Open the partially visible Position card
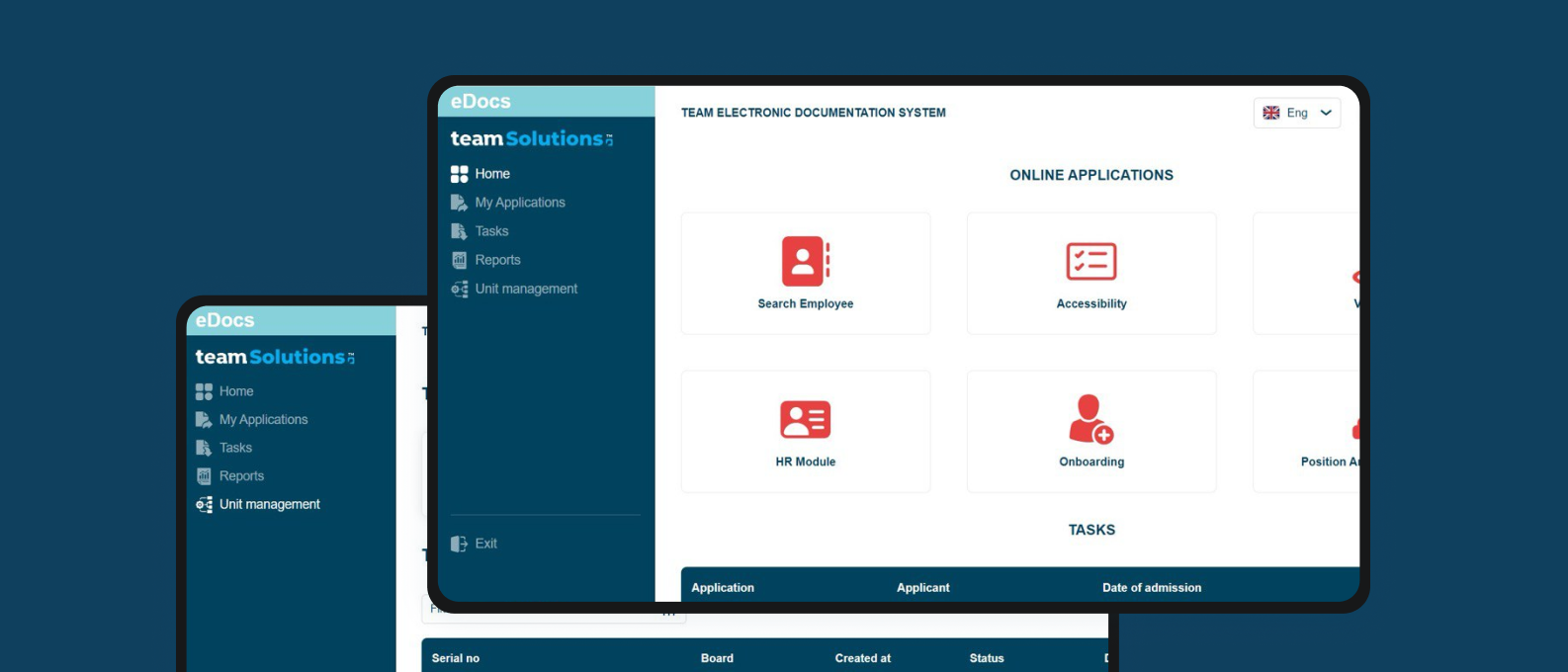The width and height of the screenshot is (1568, 672). (1306, 432)
